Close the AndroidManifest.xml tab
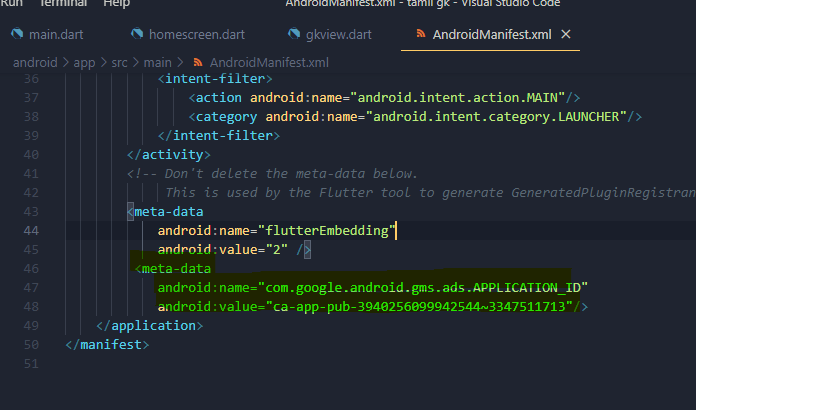This screenshot has width=838, height=410. 565,34
